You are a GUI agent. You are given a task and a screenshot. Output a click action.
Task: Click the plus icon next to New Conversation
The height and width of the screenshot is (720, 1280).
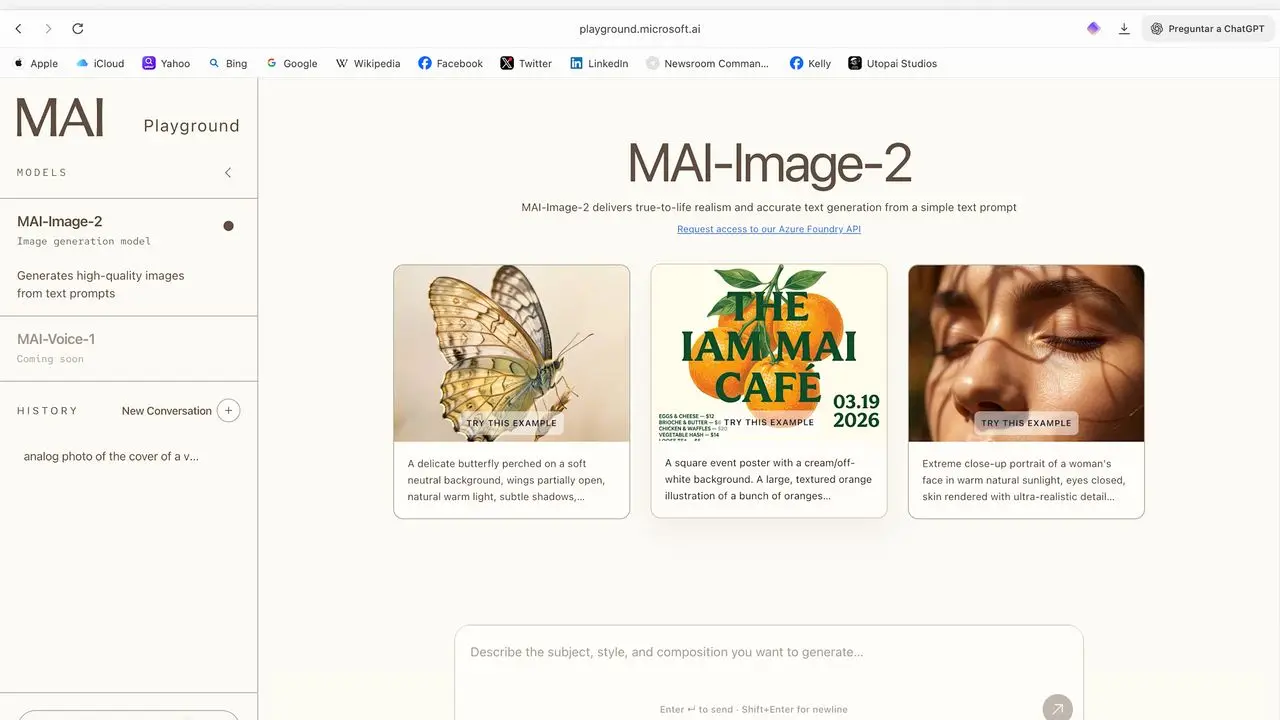[x=229, y=411]
